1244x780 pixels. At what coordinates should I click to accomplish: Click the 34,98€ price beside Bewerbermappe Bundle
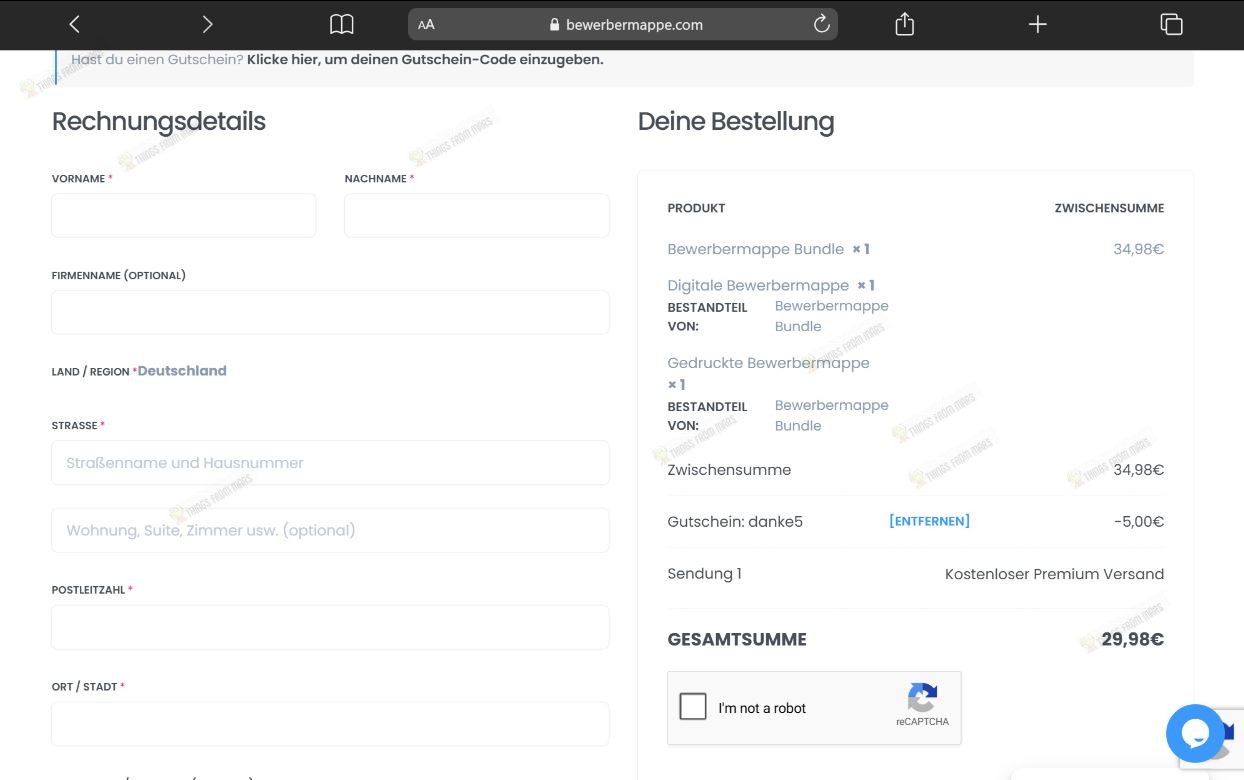point(1138,249)
